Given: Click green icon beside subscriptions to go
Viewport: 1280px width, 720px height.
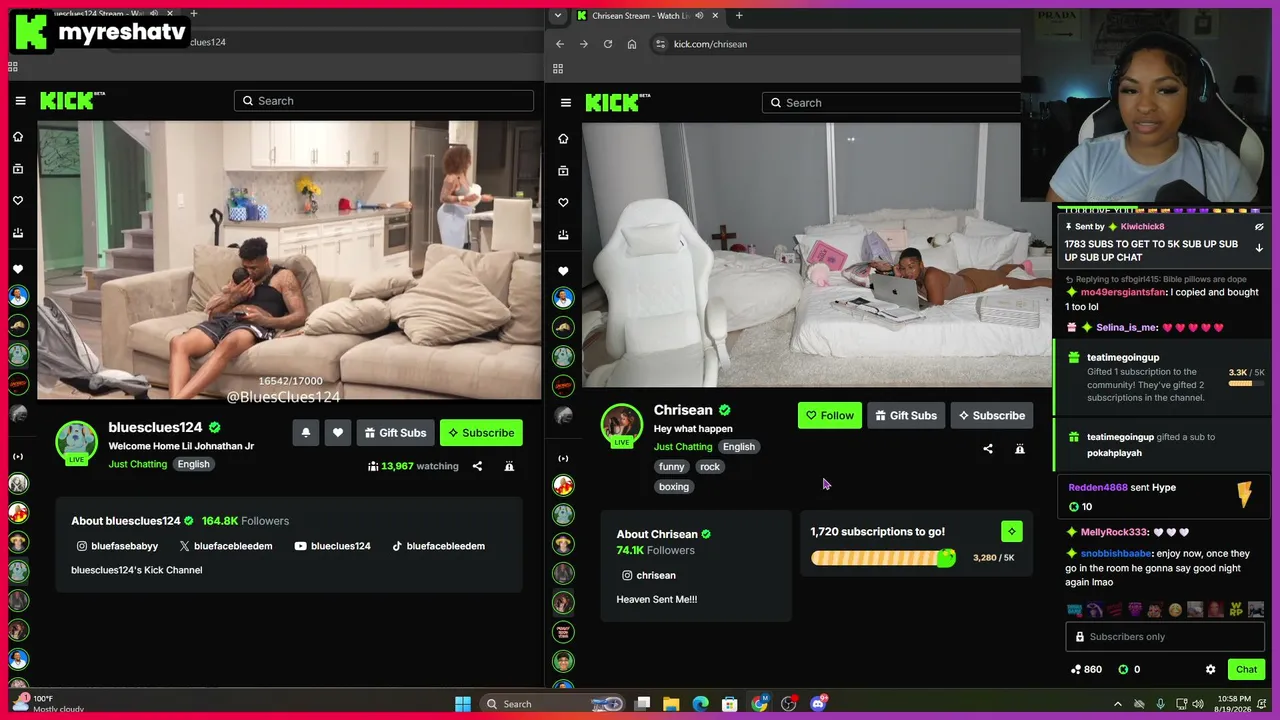Looking at the screenshot, I should point(1011,531).
